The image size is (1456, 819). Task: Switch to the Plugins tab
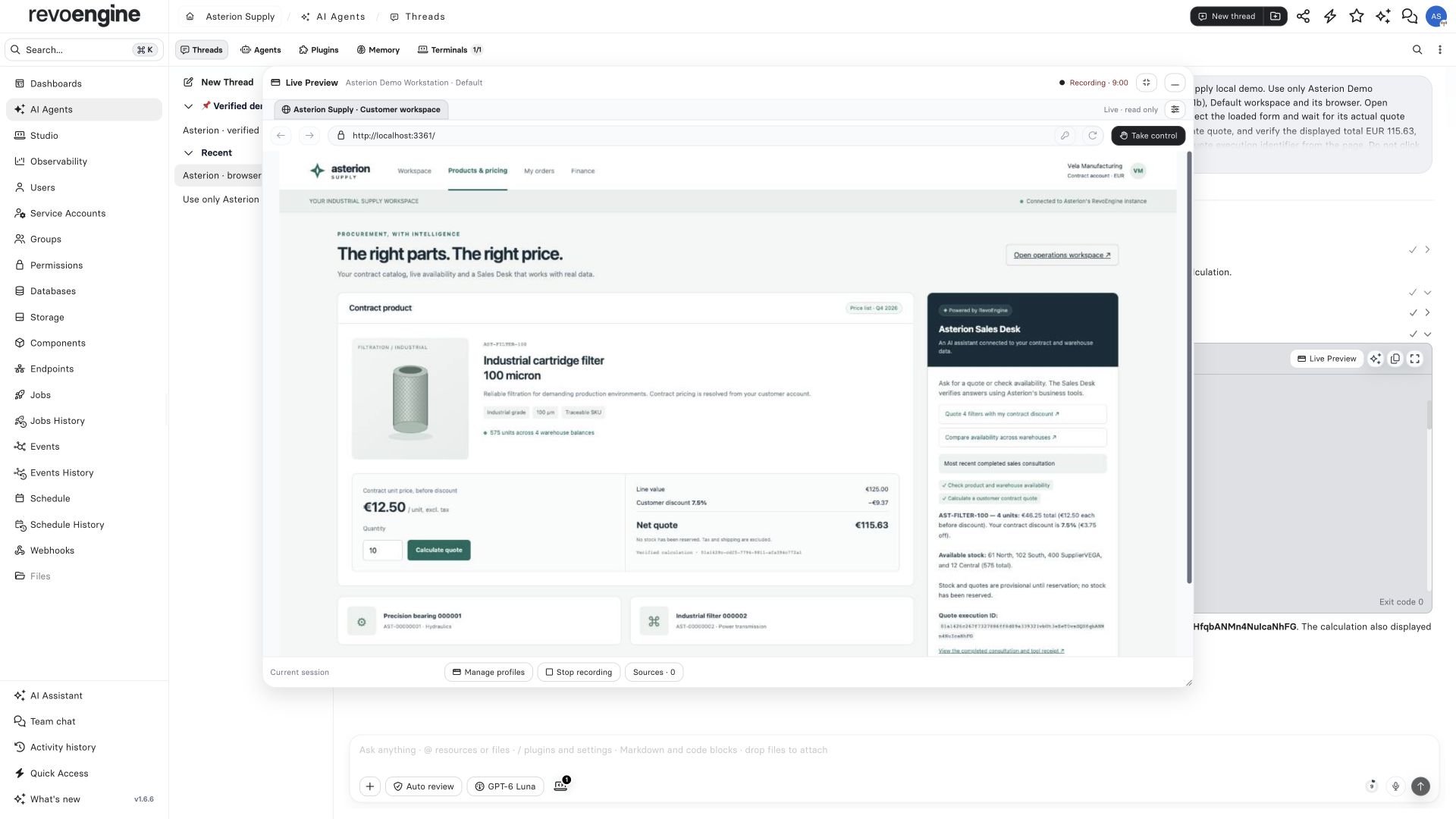[318, 50]
